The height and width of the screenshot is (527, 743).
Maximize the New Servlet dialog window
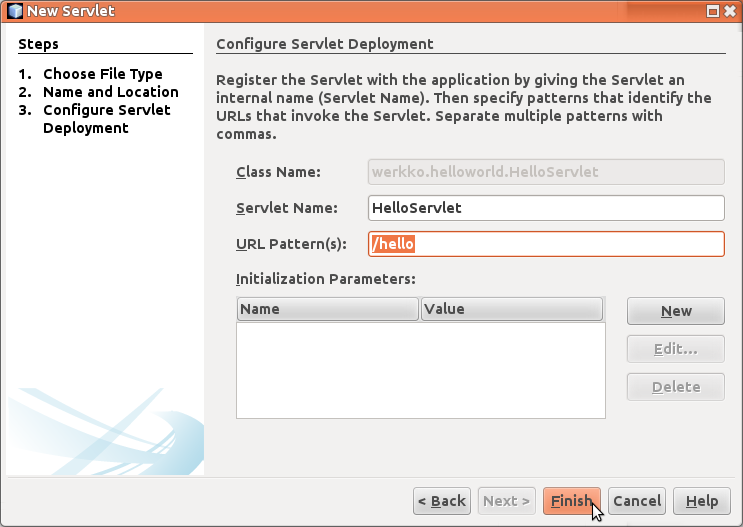pos(712,11)
